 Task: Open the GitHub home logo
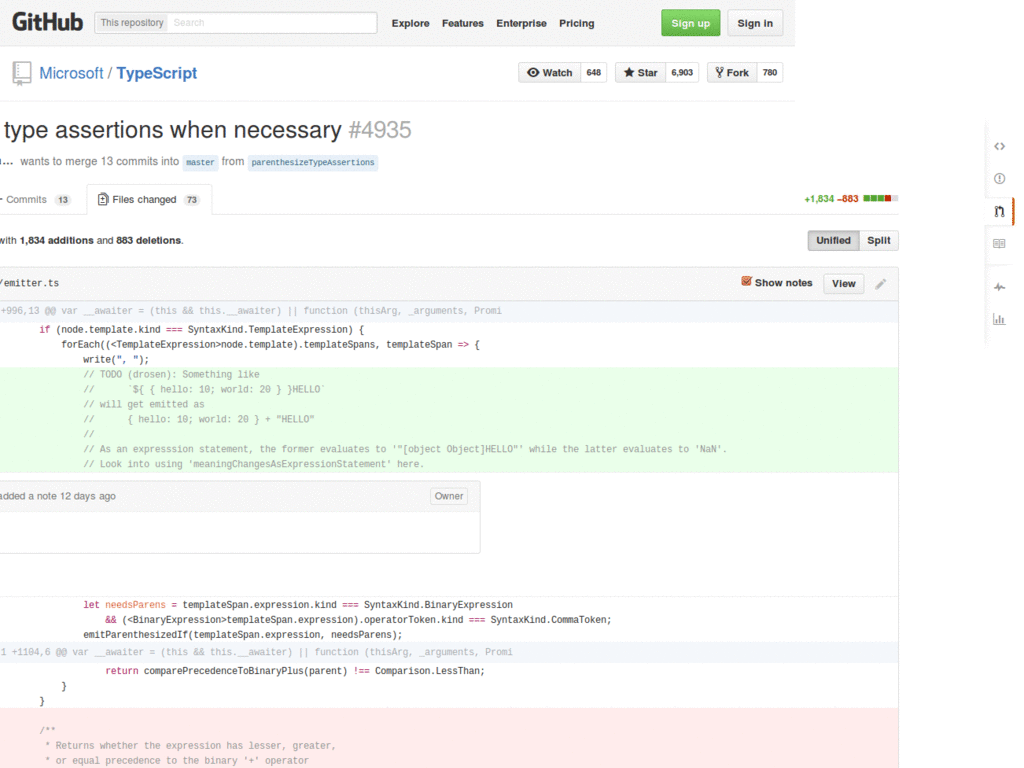coord(48,22)
